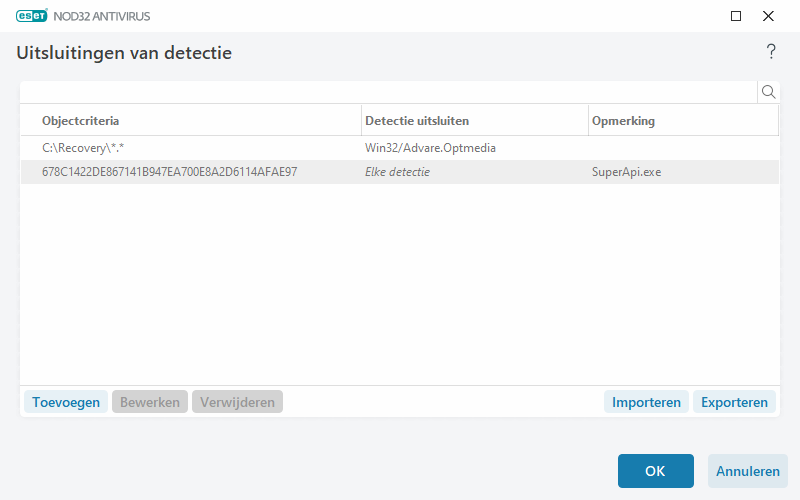Sort by the Detectie uitsluiten column header
This screenshot has height=500, width=800.
474,121
